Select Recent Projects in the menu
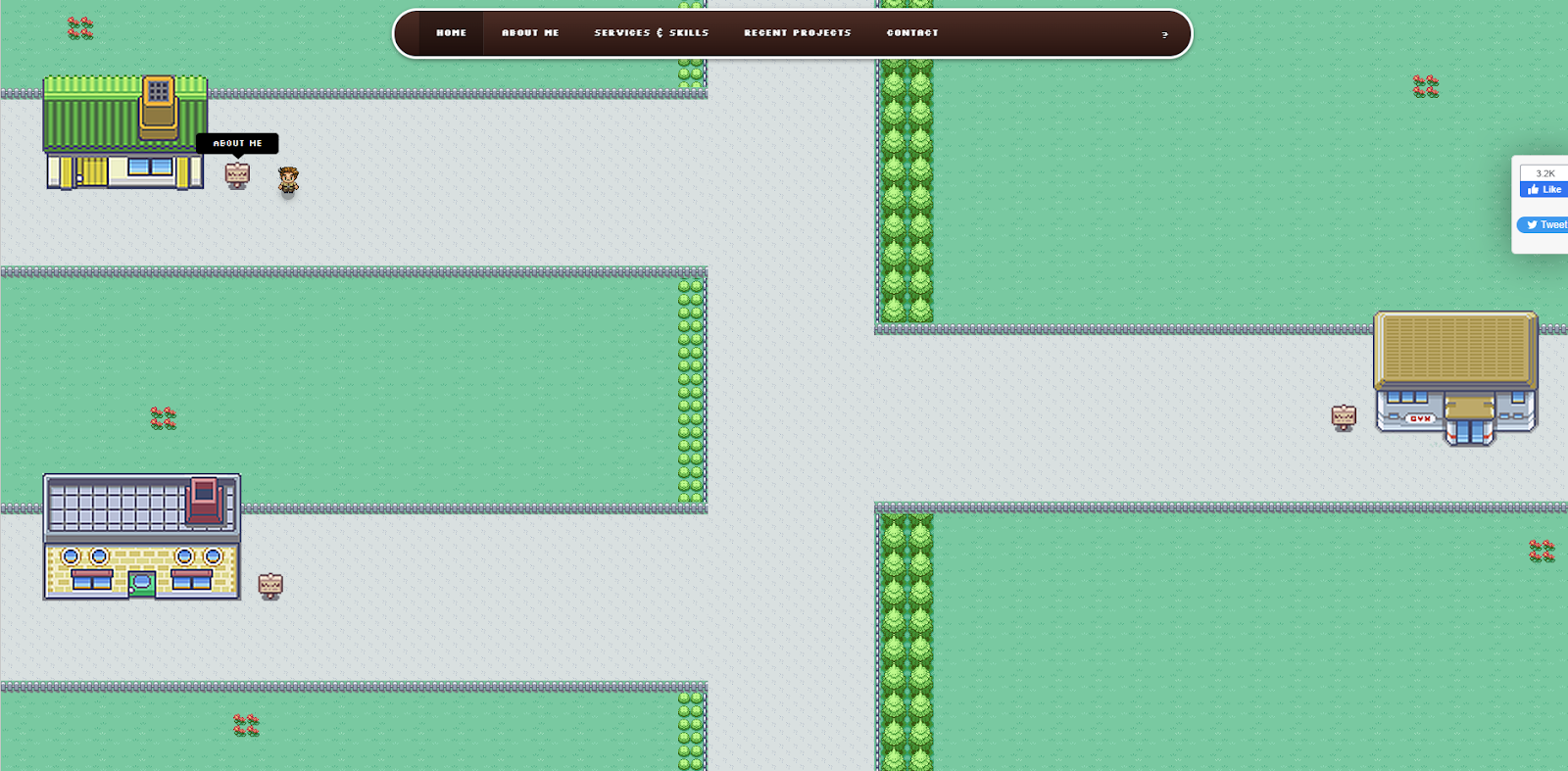The image size is (1568, 771). (797, 33)
